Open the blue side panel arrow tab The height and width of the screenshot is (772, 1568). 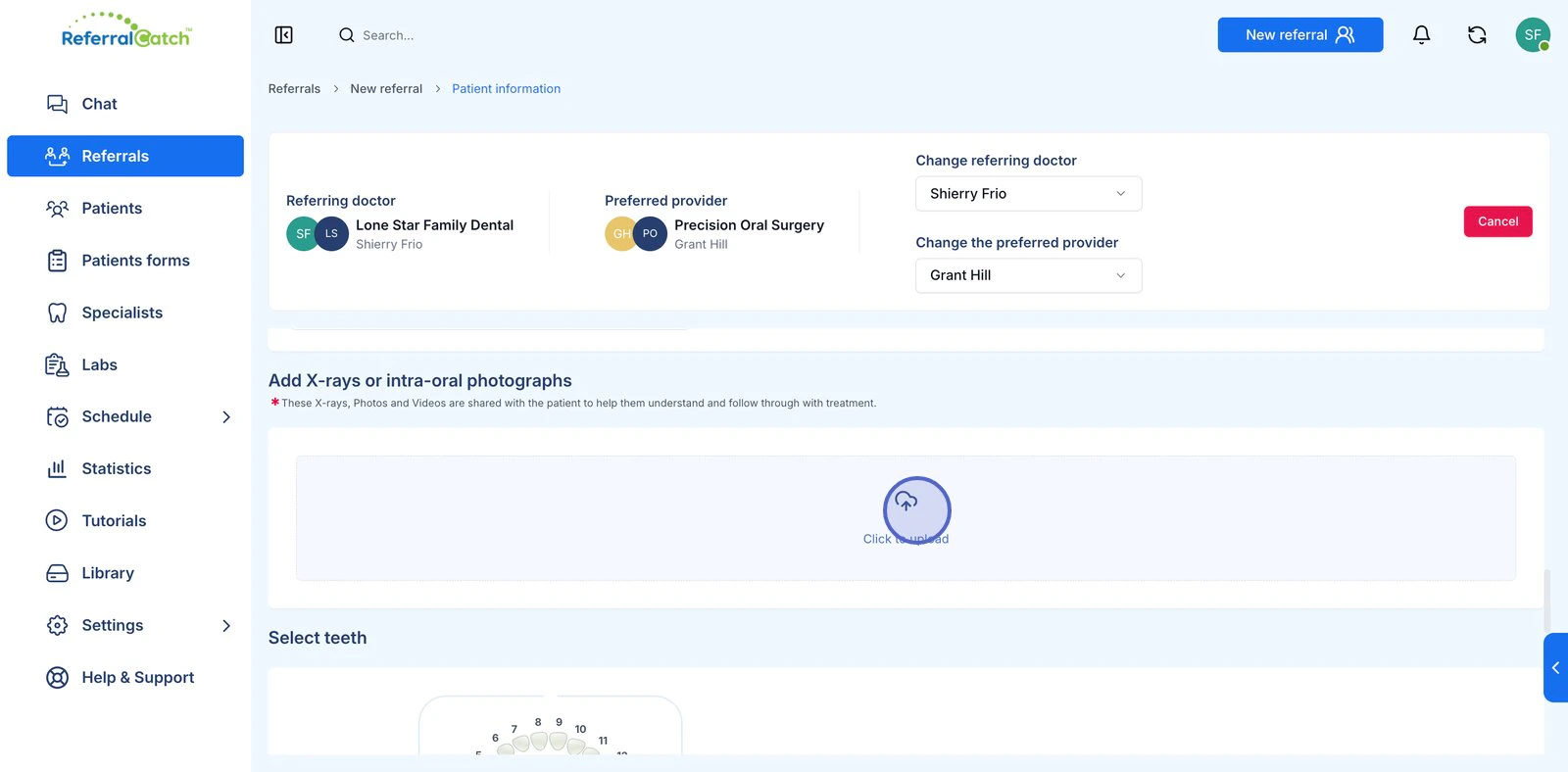click(x=1555, y=667)
